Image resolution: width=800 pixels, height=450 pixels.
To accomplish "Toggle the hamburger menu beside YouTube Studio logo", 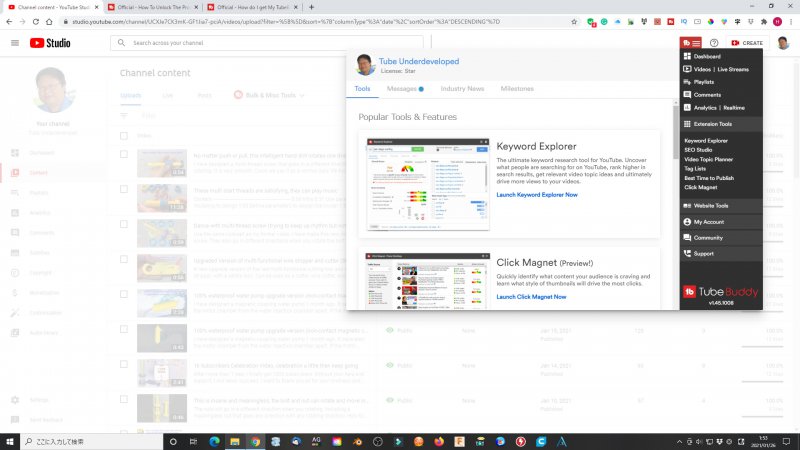I will pyautogui.click(x=15, y=43).
